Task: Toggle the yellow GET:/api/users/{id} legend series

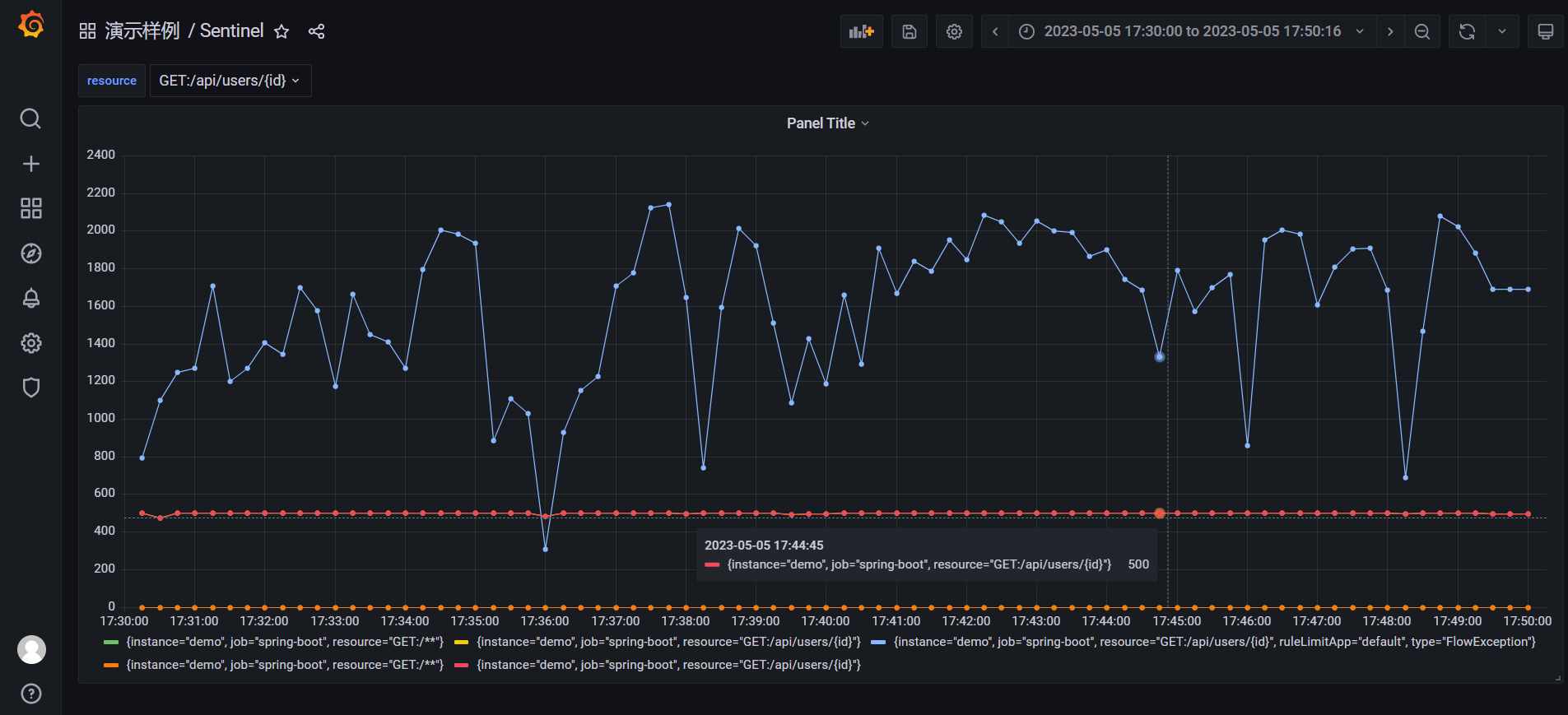Action: [x=668, y=642]
